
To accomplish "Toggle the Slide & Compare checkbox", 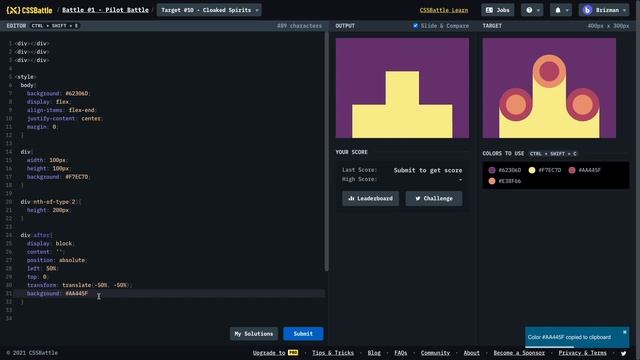I will (x=415, y=26).
